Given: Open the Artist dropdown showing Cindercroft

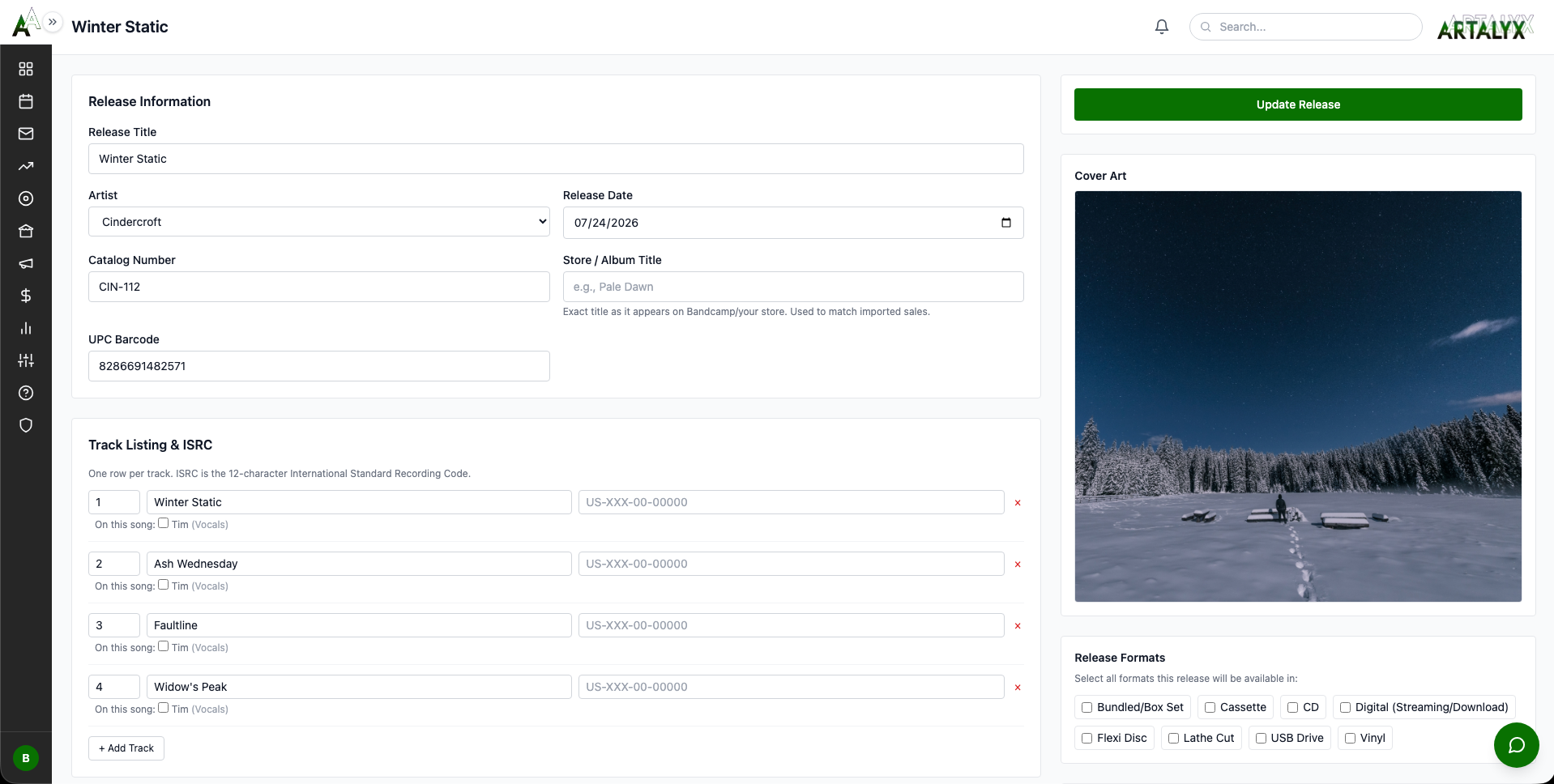Looking at the screenshot, I should point(319,222).
